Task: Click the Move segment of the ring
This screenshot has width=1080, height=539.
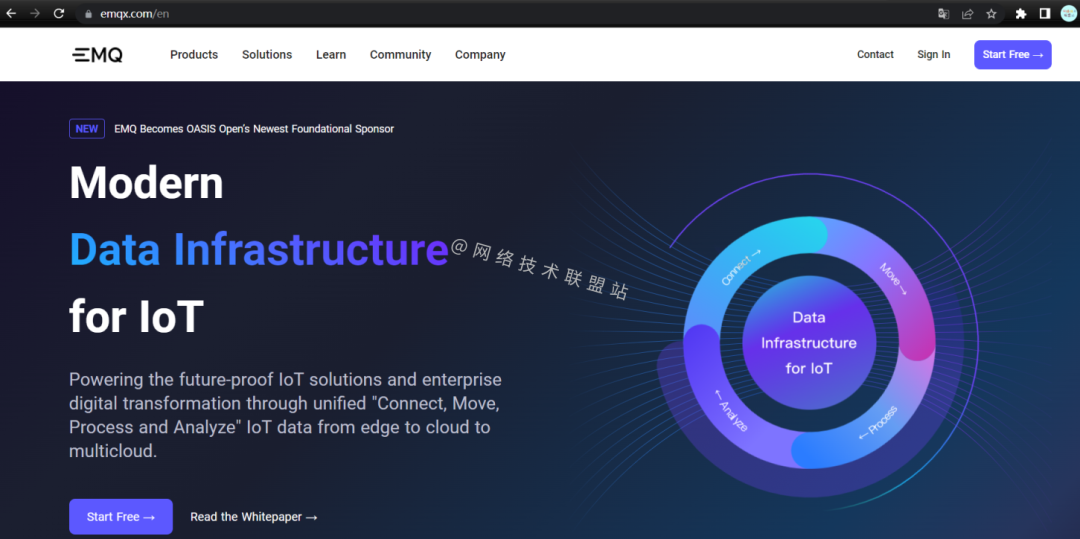Action: 893,279
